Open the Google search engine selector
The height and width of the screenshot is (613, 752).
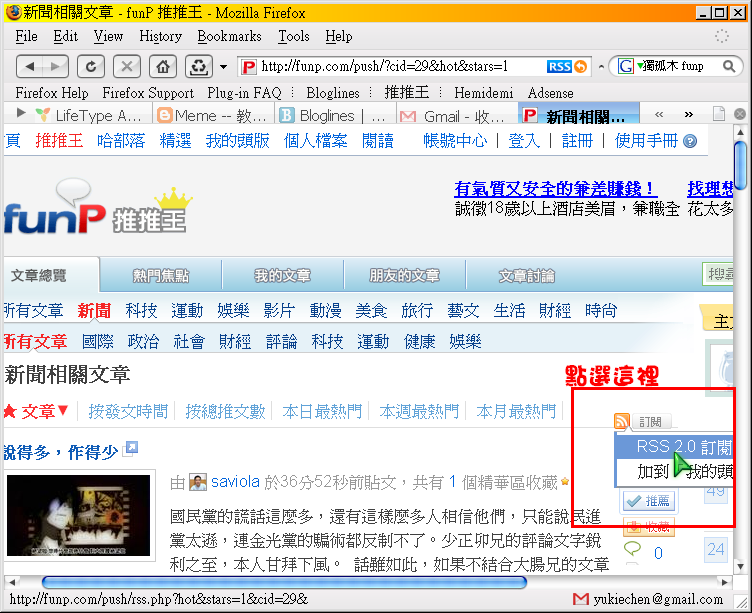(x=629, y=66)
